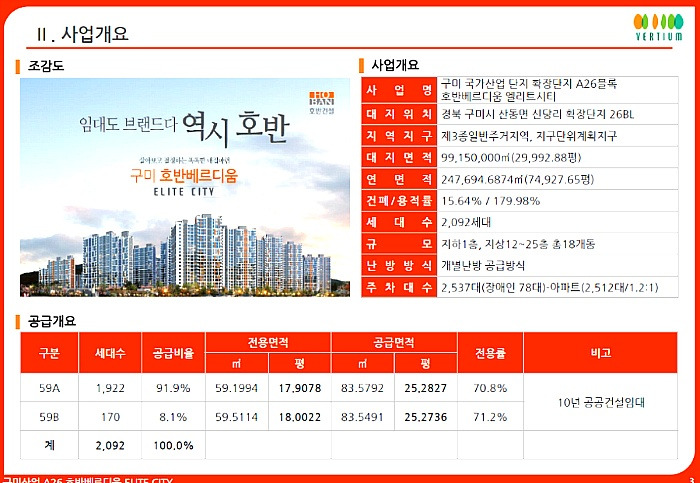Click the '비고' column header
The height and width of the screenshot is (483, 700).
point(600,353)
